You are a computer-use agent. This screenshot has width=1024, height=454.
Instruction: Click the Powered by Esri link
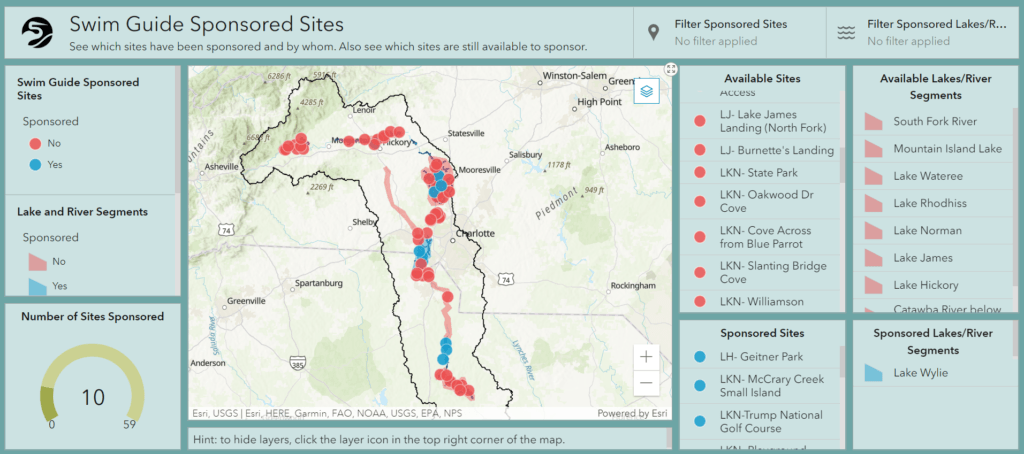click(x=632, y=413)
